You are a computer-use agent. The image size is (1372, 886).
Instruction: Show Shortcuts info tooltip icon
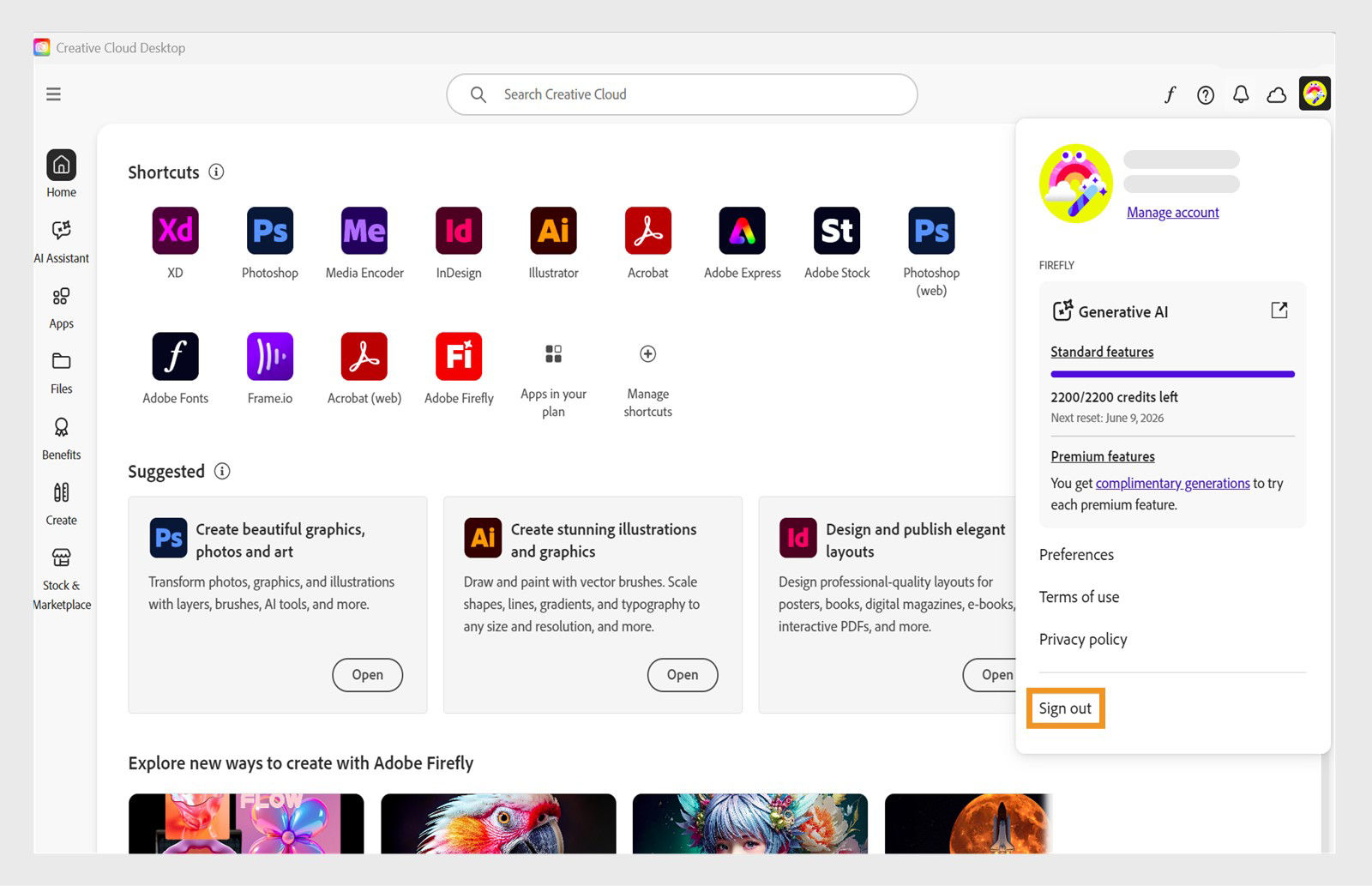(x=217, y=172)
